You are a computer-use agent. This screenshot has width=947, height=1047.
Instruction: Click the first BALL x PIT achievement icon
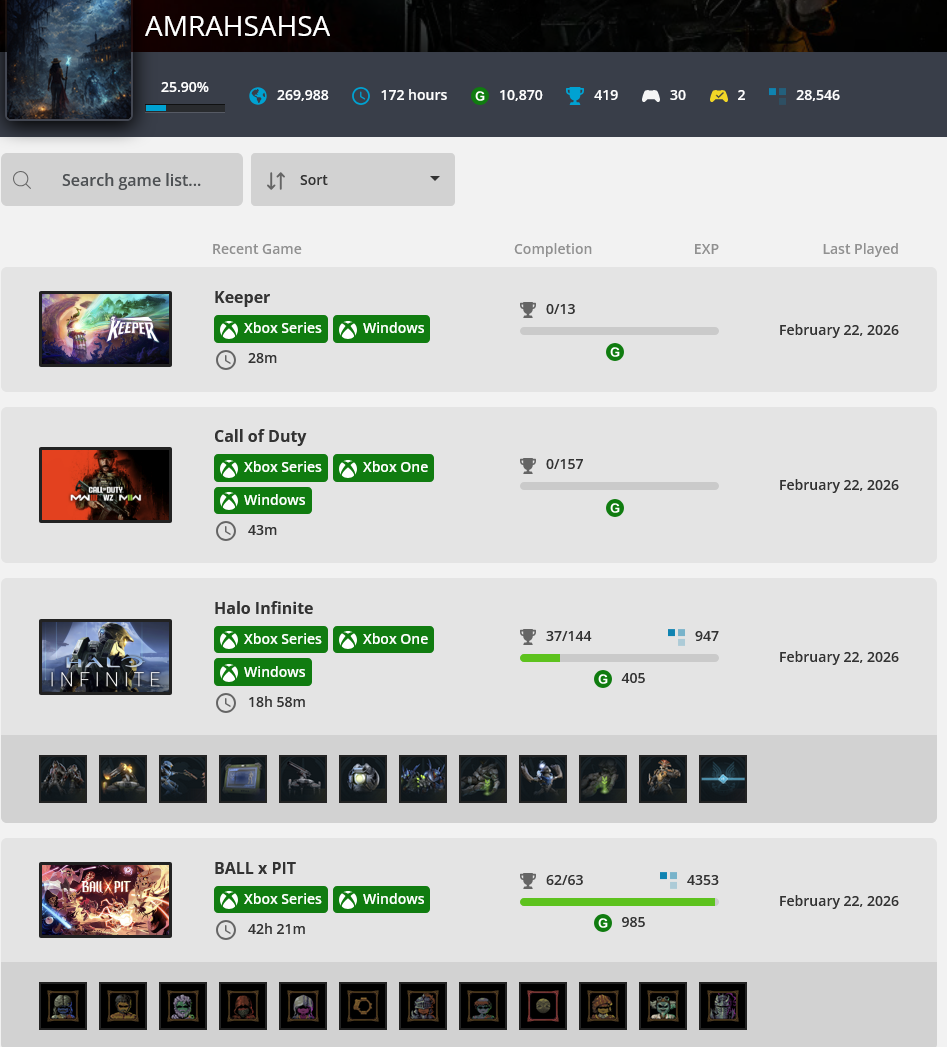(x=63, y=1006)
